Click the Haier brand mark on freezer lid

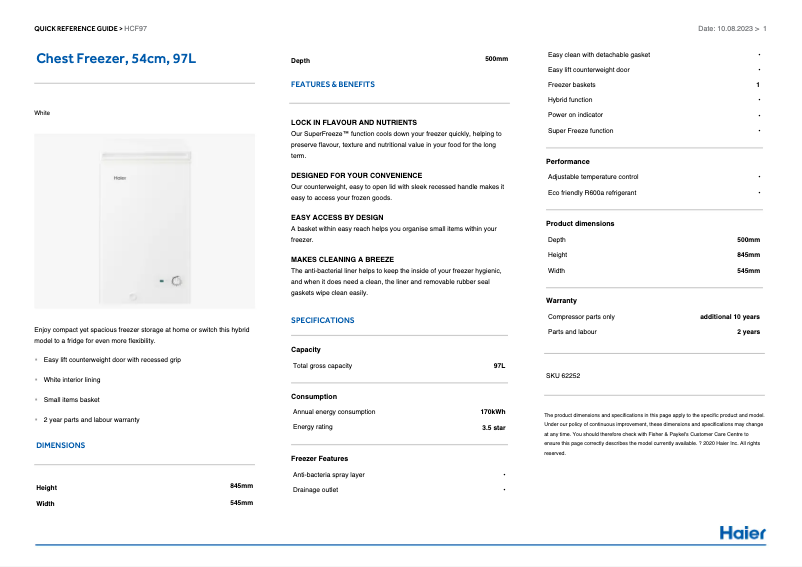click(x=118, y=181)
